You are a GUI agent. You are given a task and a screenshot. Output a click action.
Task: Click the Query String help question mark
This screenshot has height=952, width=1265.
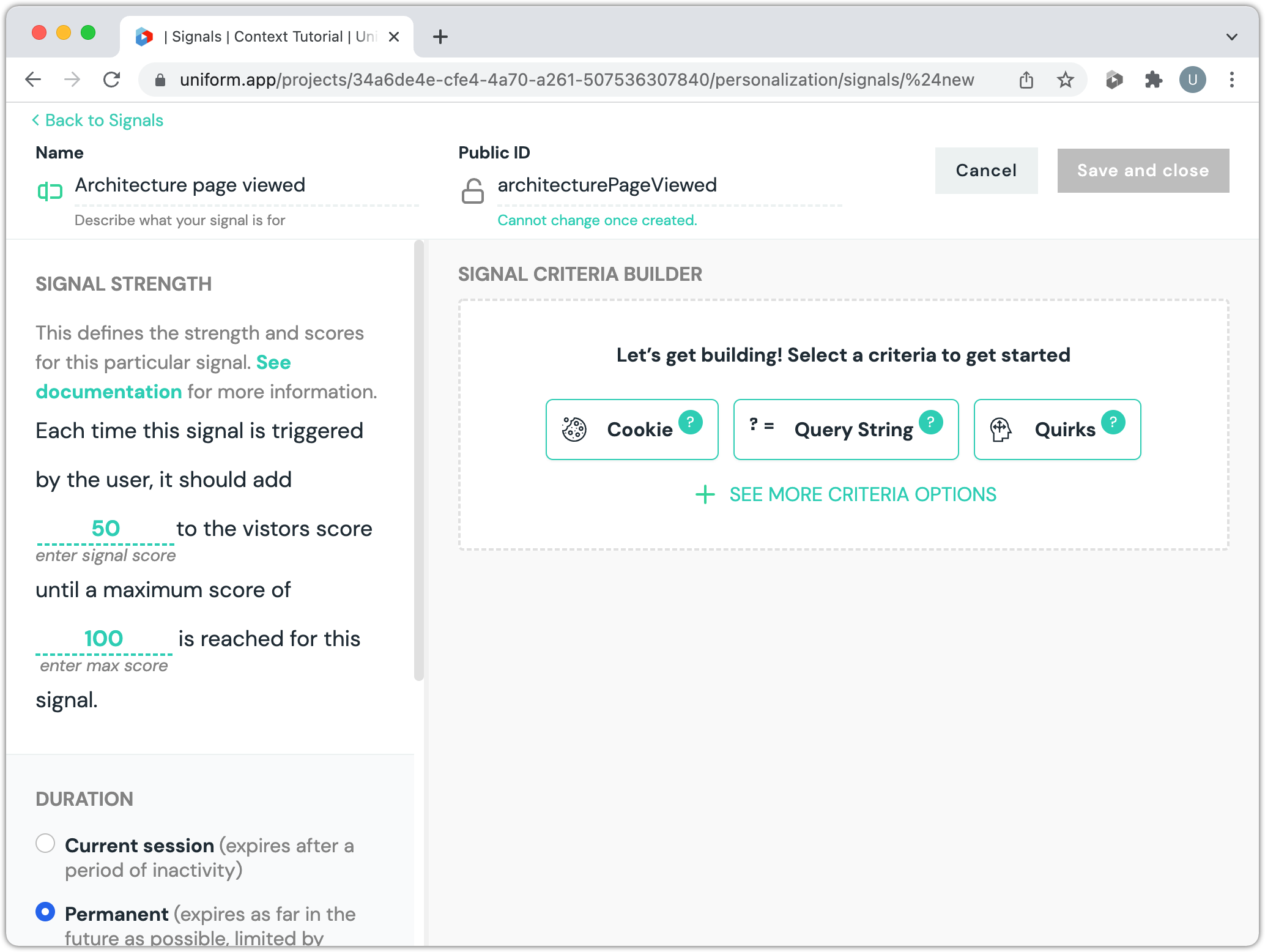[x=930, y=422]
